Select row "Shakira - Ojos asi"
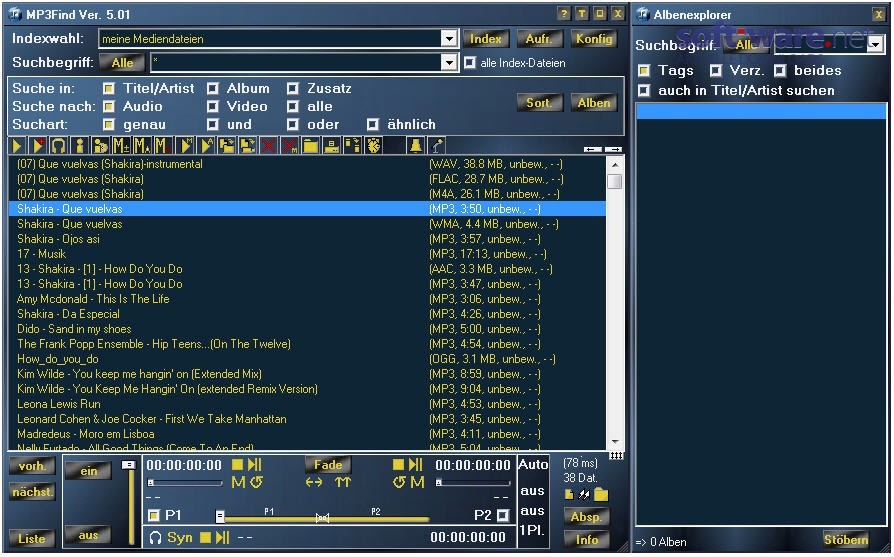This screenshot has height=557, width=894. (307, 239)
